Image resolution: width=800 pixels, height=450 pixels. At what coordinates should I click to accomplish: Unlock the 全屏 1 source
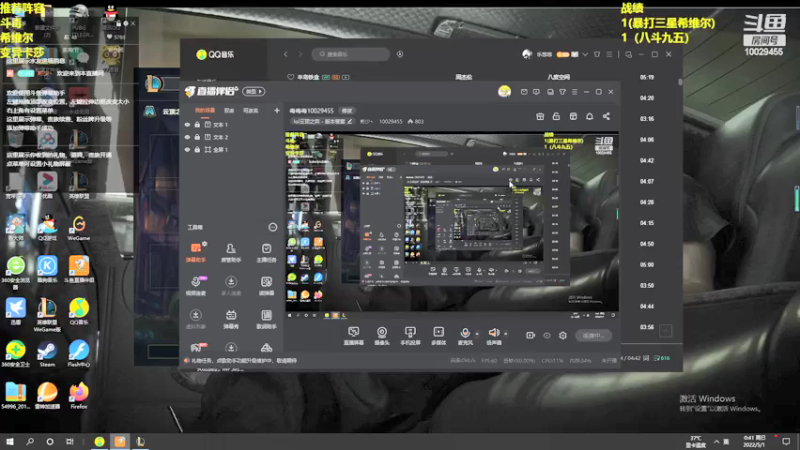tap(197, 149)
